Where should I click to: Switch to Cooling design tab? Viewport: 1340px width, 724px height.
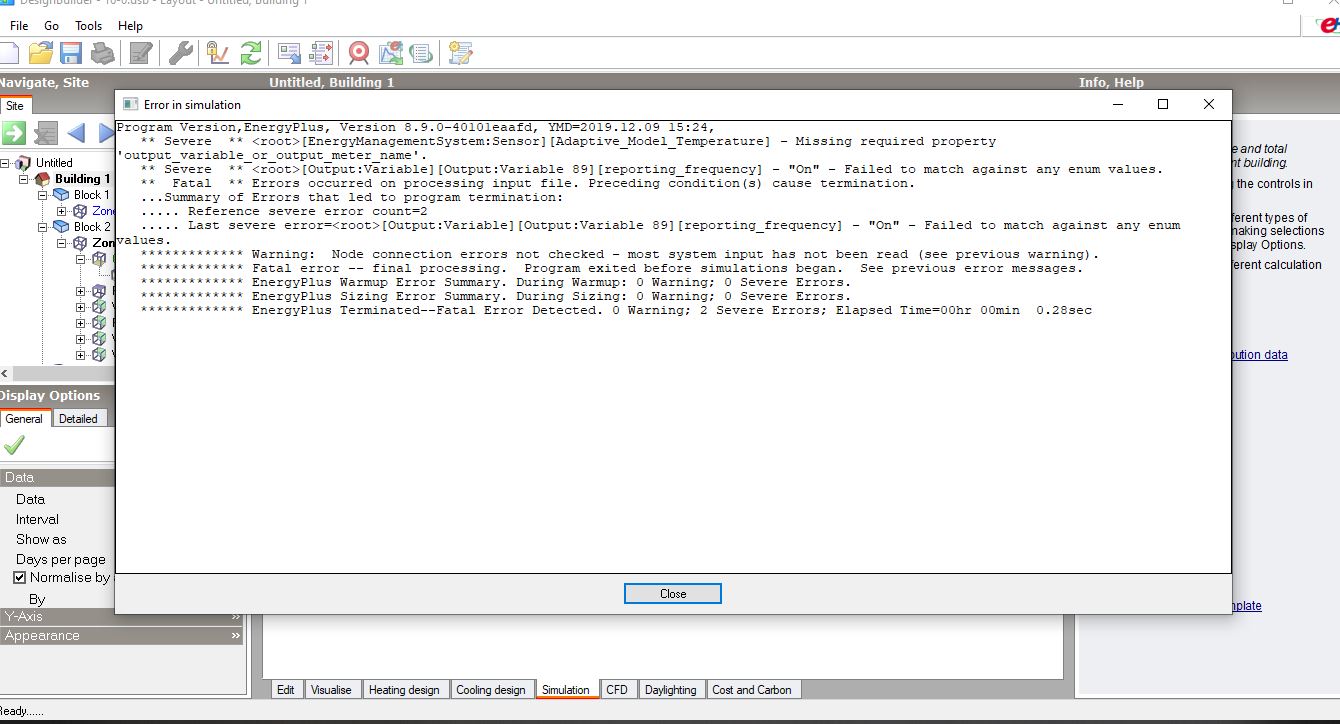(491, 690)
